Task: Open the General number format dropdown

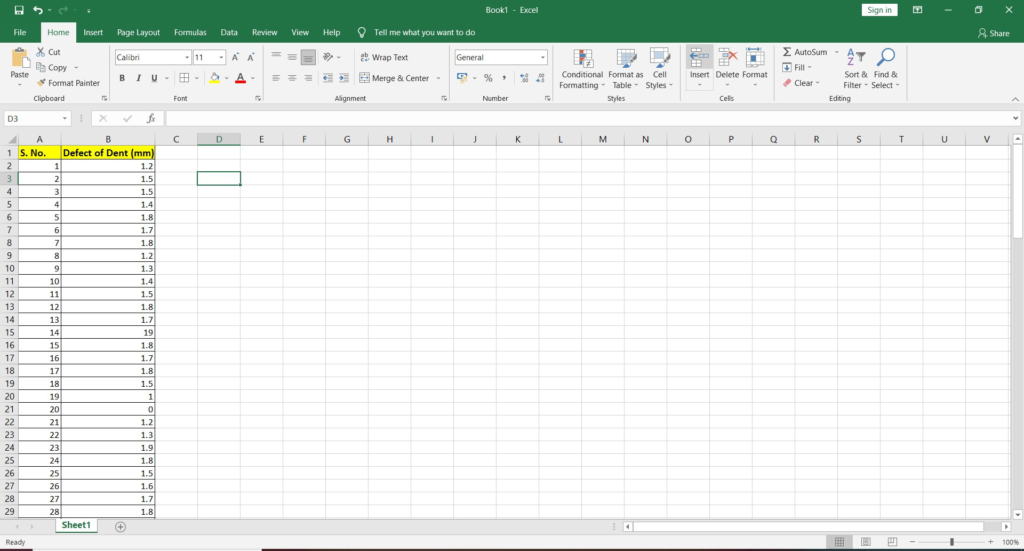Action: pyautogui.click(x=543, y=57)
